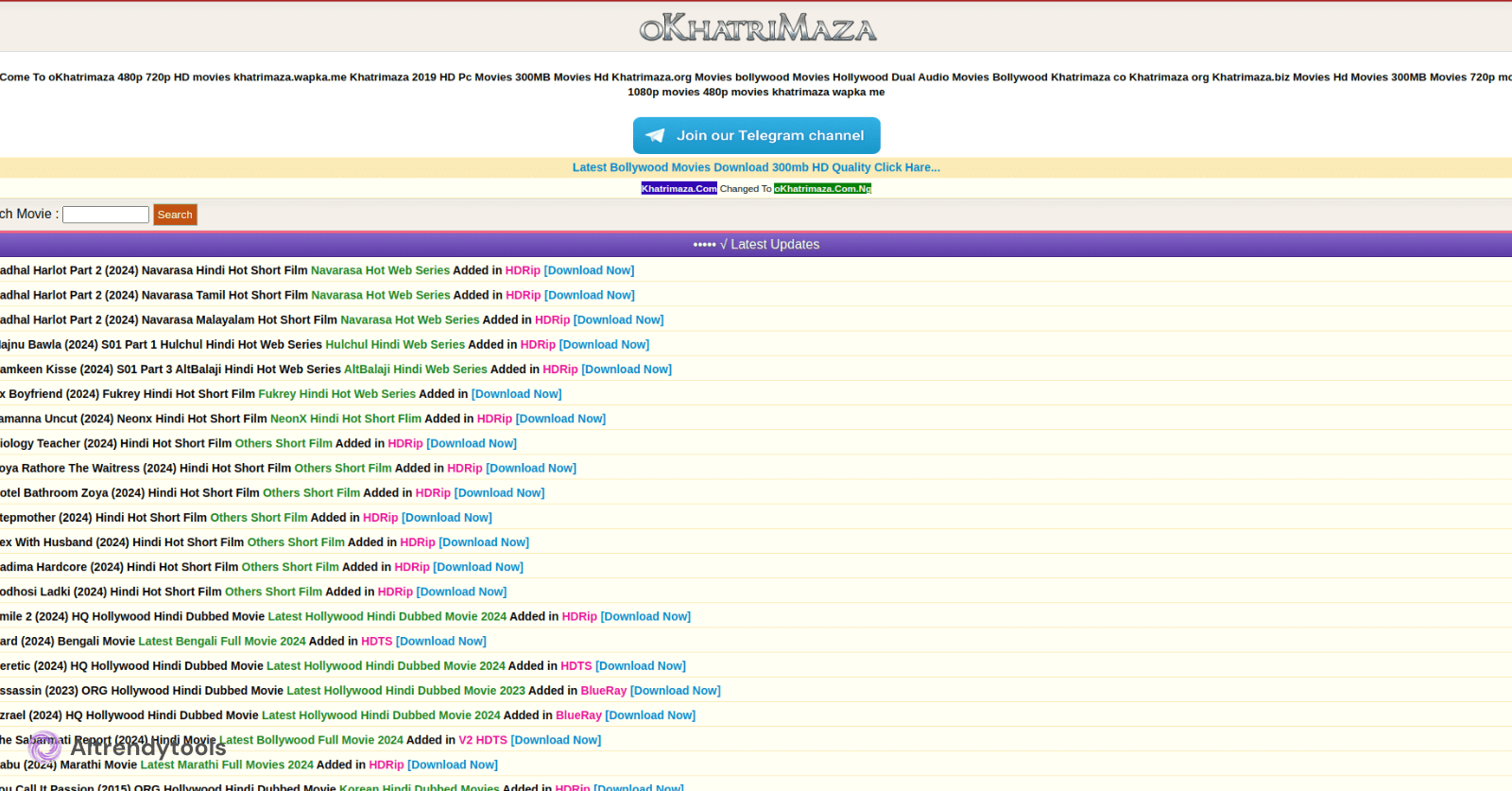Open Korean Hindi Dubbed Movies category

420,787
